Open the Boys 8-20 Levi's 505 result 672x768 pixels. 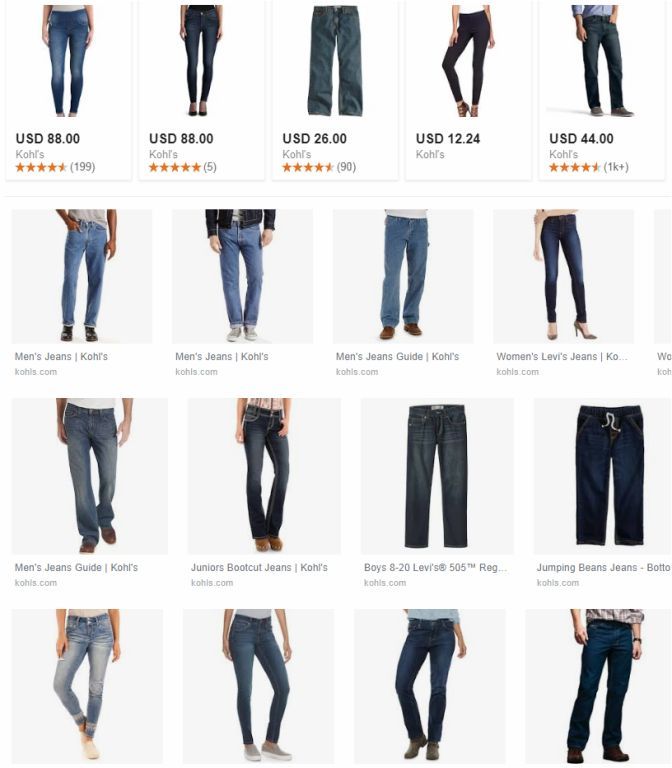click(435, 568)
